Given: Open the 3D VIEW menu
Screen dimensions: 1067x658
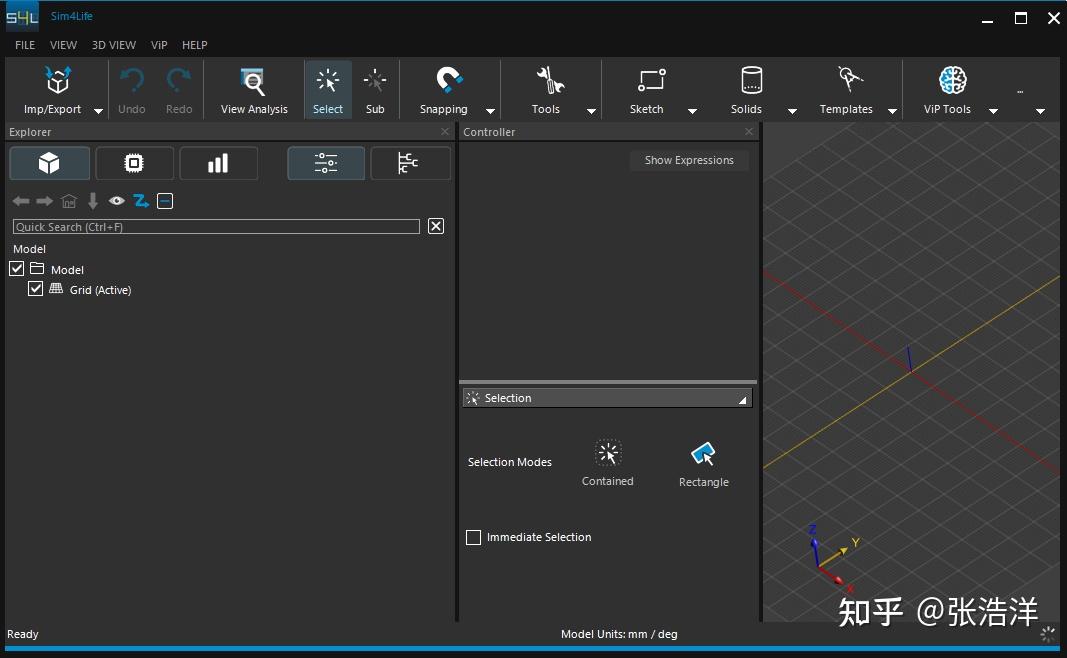Looking at the screenshot, I should point(113,45).
